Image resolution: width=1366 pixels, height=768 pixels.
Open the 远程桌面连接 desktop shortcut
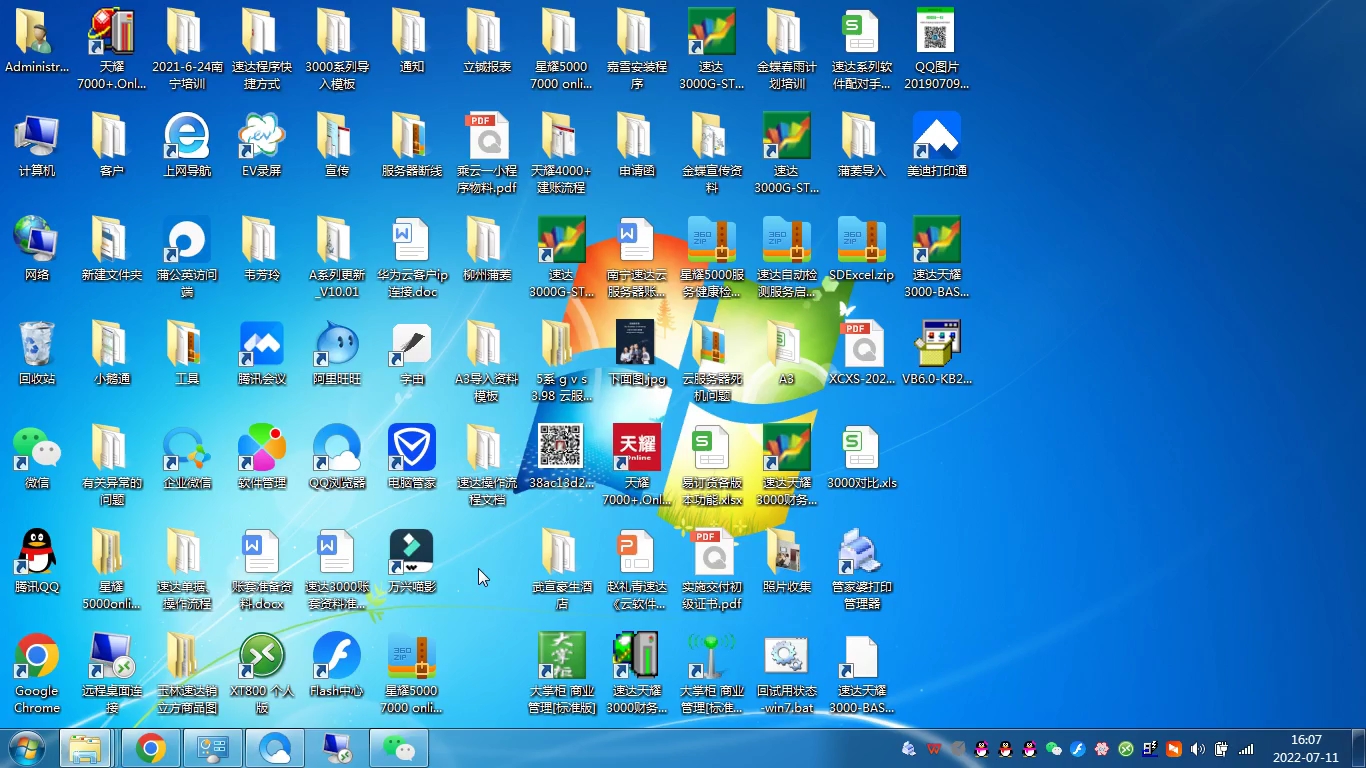(112, 673)
